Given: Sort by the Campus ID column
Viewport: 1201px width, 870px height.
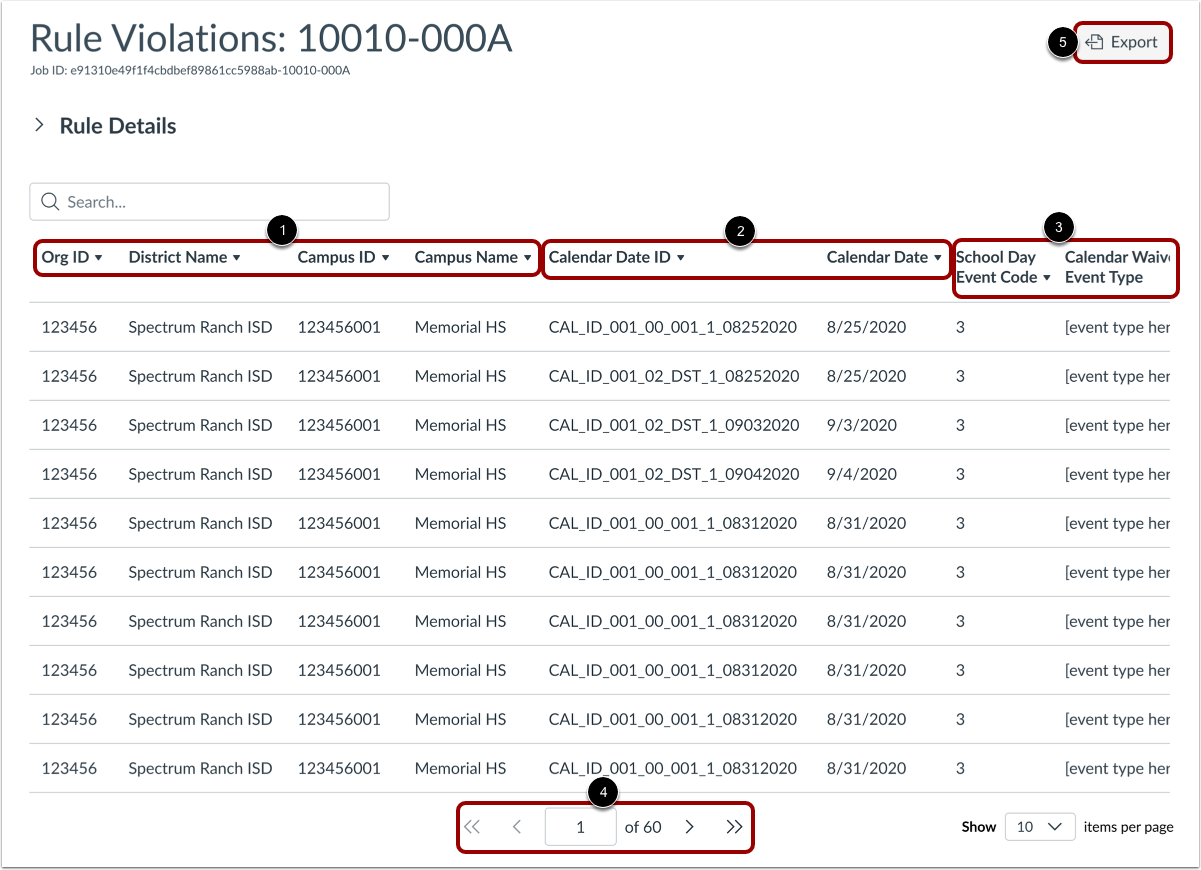Looking at the screenshot, I should point(343,257).
